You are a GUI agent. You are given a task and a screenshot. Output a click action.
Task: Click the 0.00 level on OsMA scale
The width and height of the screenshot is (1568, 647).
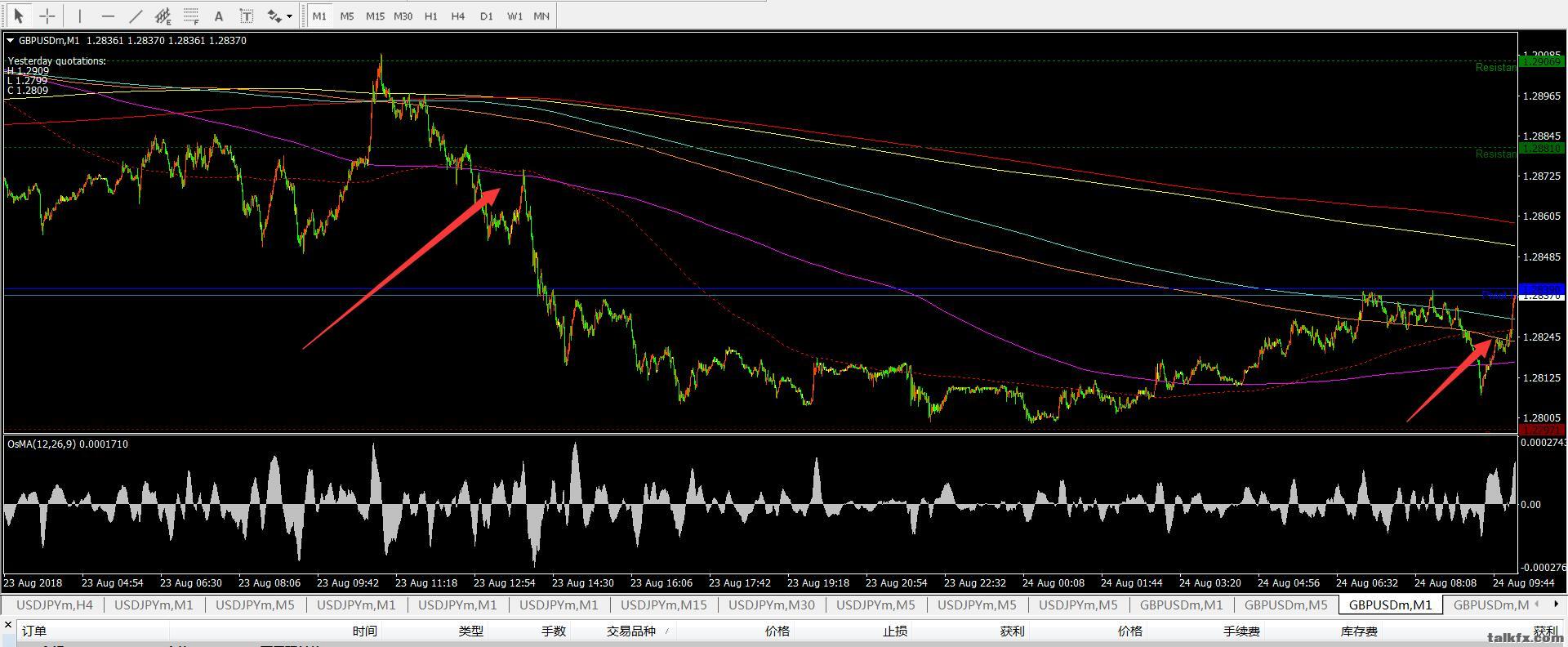[x=1530, y=505]
